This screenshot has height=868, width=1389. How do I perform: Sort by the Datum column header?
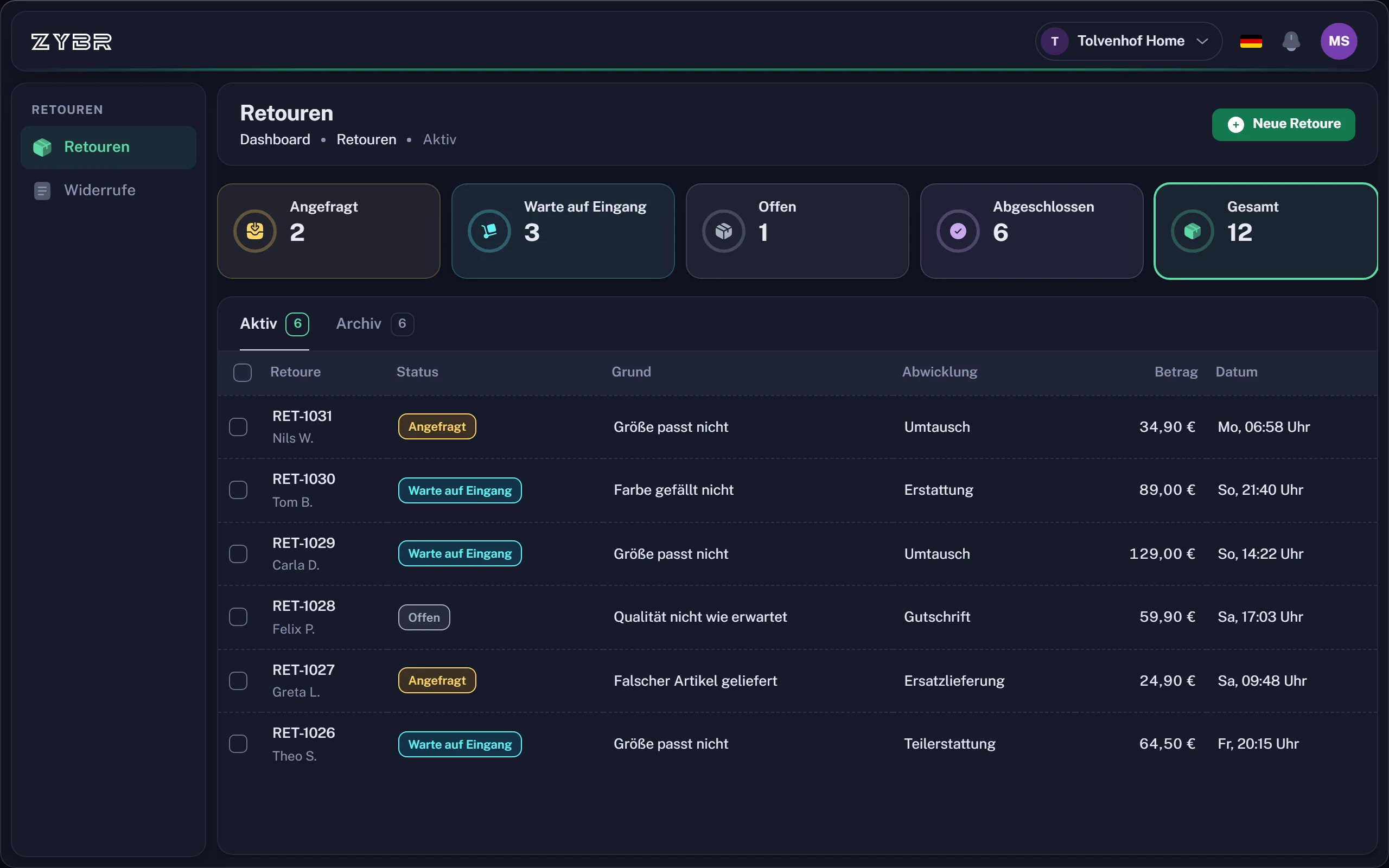(x=1237, y=372)
